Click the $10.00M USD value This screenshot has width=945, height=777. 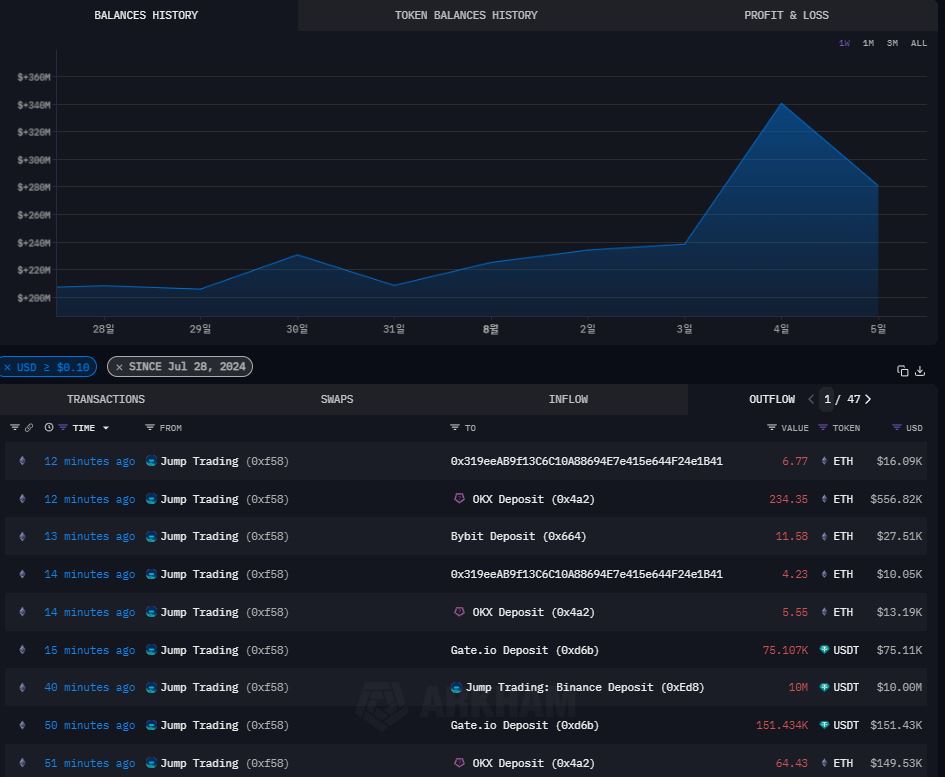point(899,687)
